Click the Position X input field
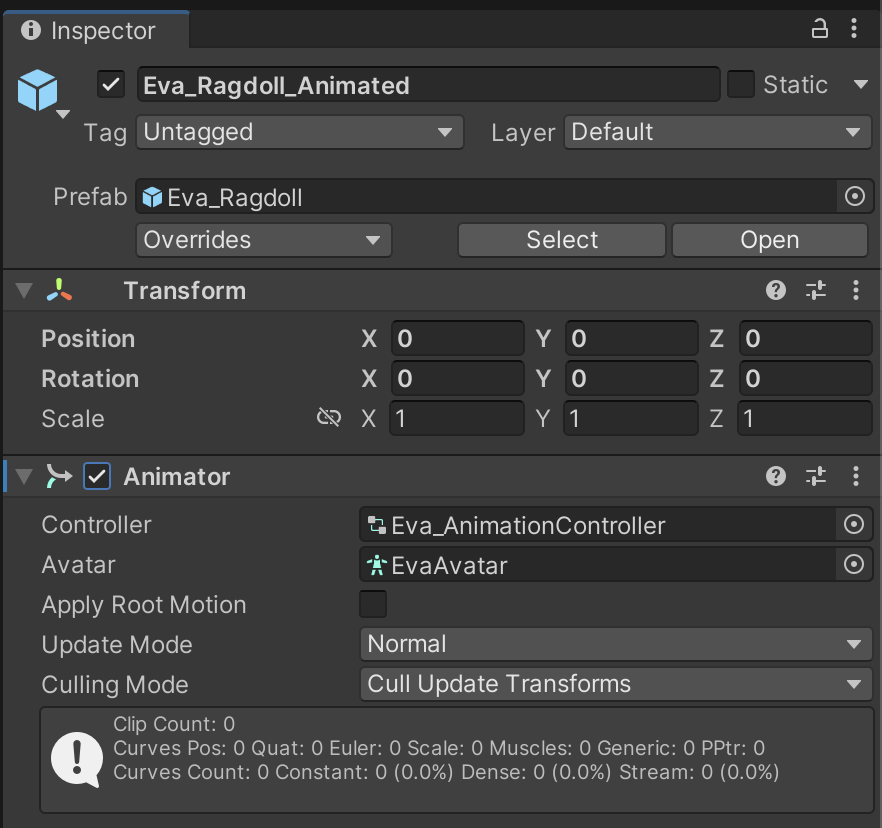The width and height of the screenshot is (882, 828). [x=457, y=339]
